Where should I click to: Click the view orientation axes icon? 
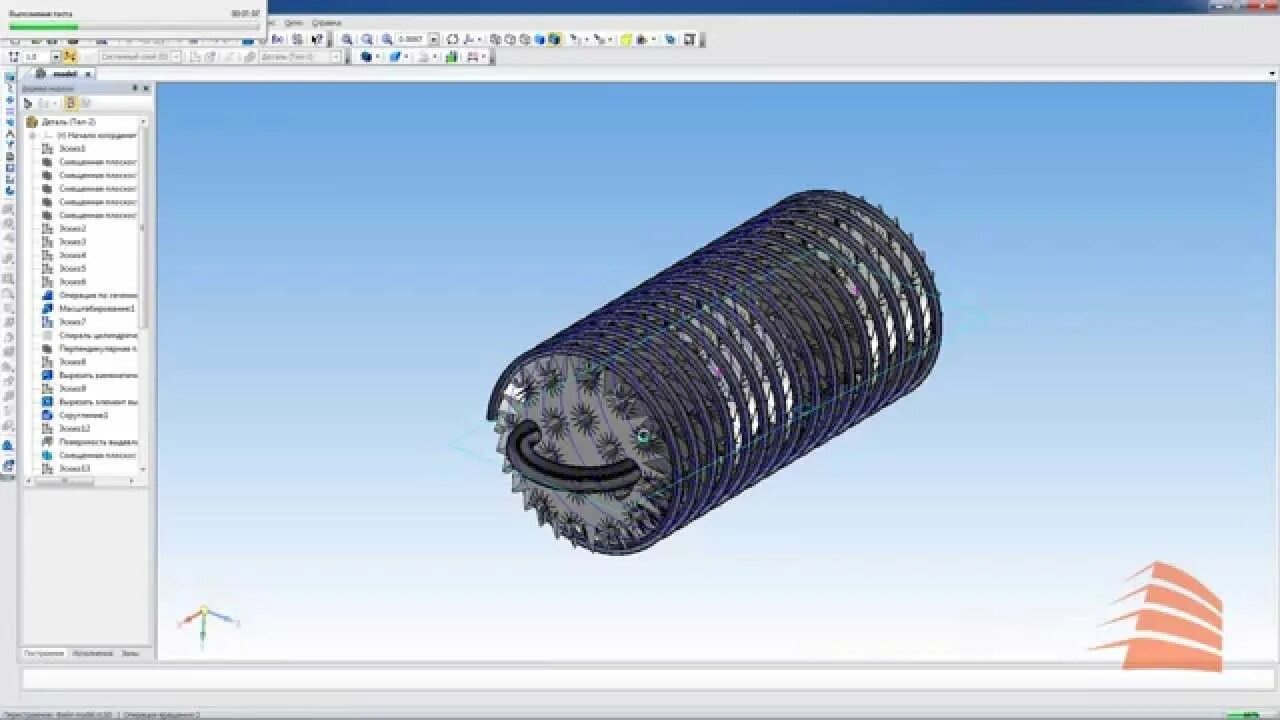click(x=468, y=39)
